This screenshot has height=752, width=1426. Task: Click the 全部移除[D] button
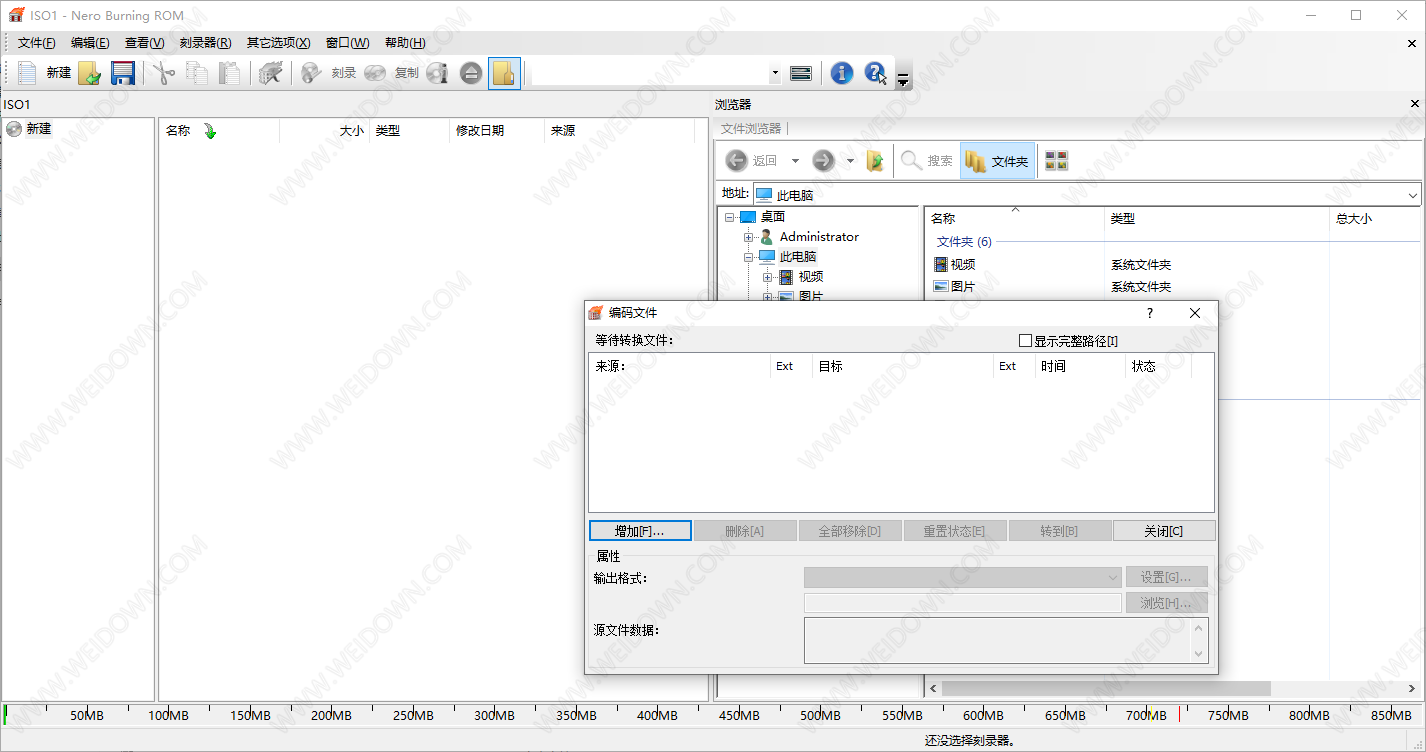pyautogui.click(x=850, y=531)
